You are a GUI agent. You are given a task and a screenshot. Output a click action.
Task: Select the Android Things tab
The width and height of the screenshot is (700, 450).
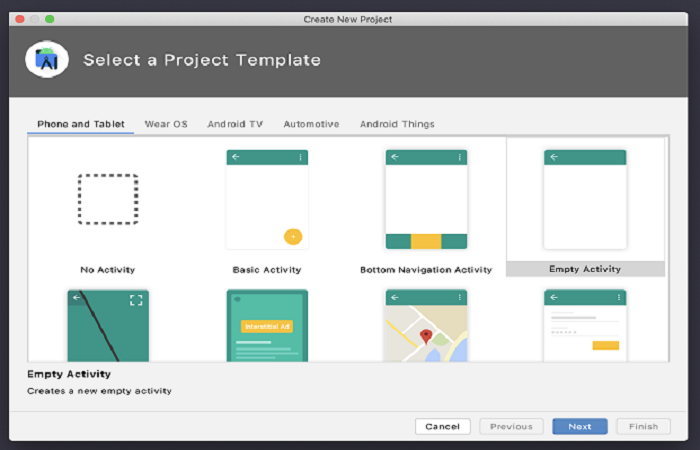point(397,124)
